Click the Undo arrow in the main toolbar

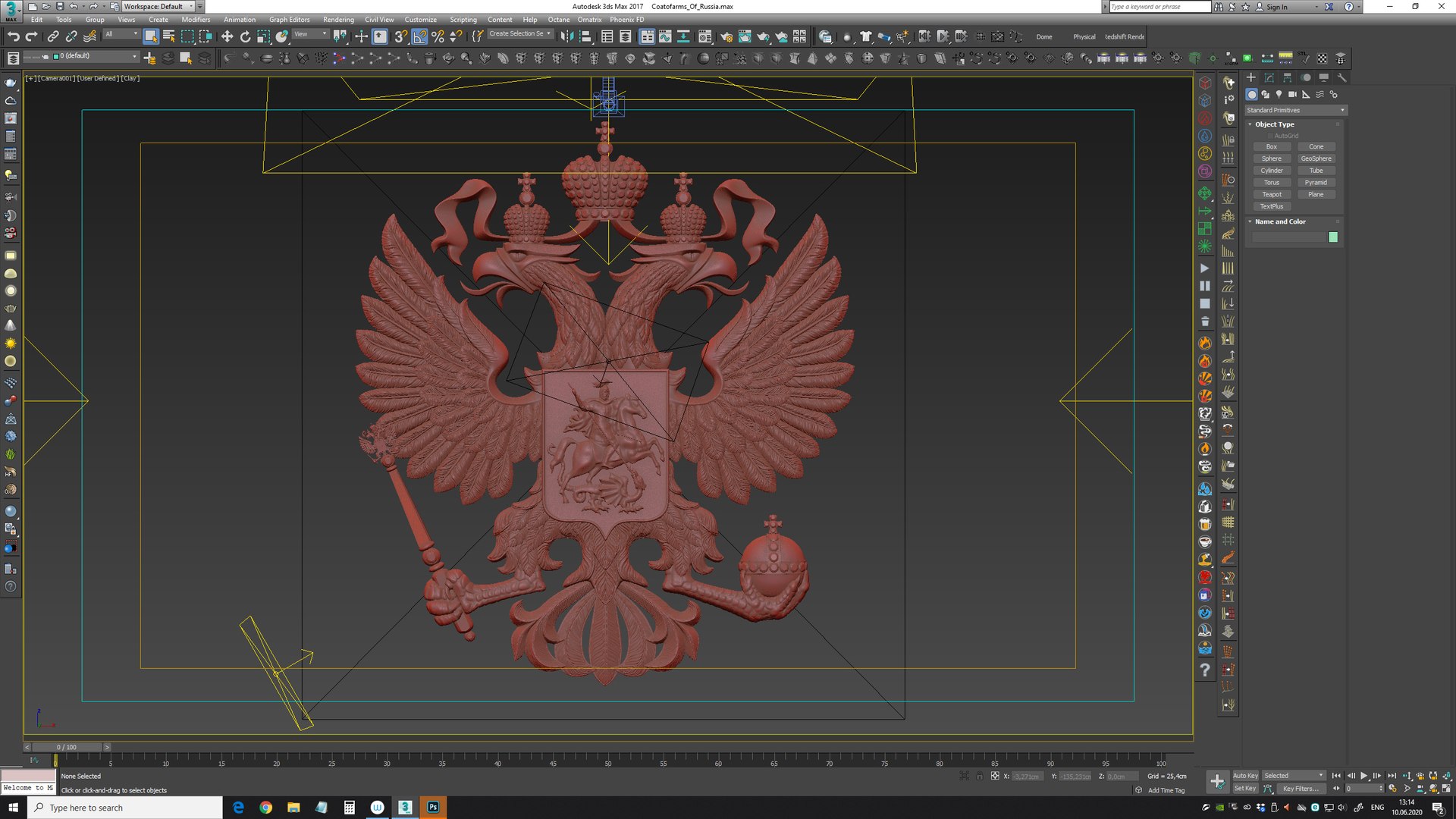[13, 36]
